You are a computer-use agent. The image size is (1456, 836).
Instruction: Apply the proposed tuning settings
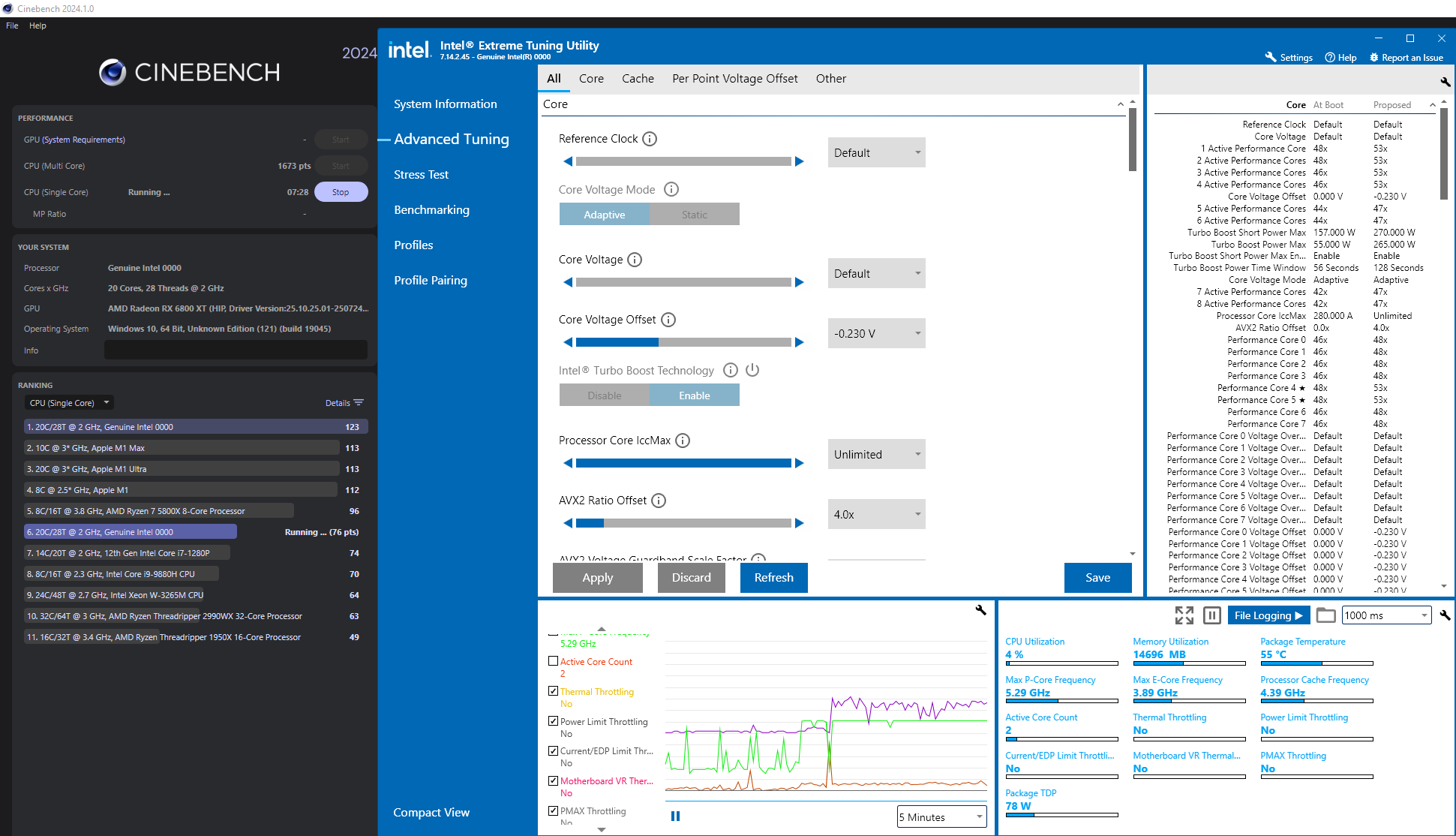tap(598, 578)
